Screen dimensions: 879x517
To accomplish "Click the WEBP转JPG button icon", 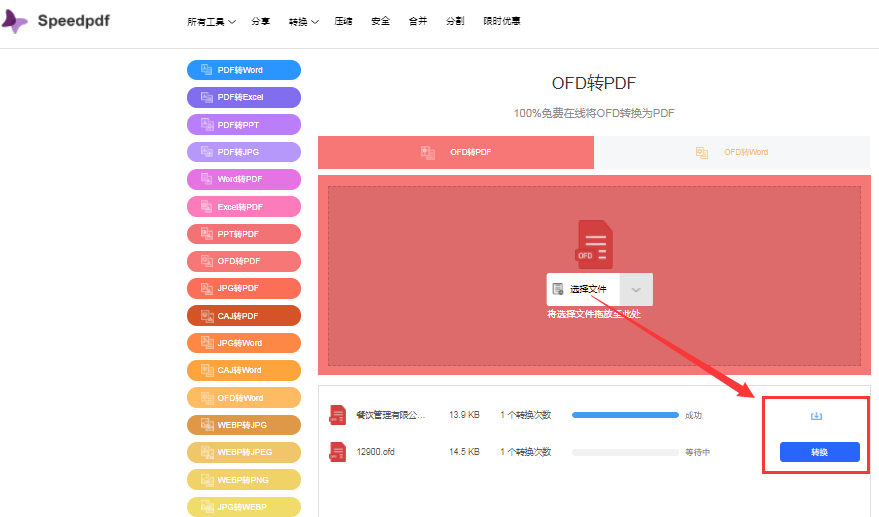I will [207, 424].
